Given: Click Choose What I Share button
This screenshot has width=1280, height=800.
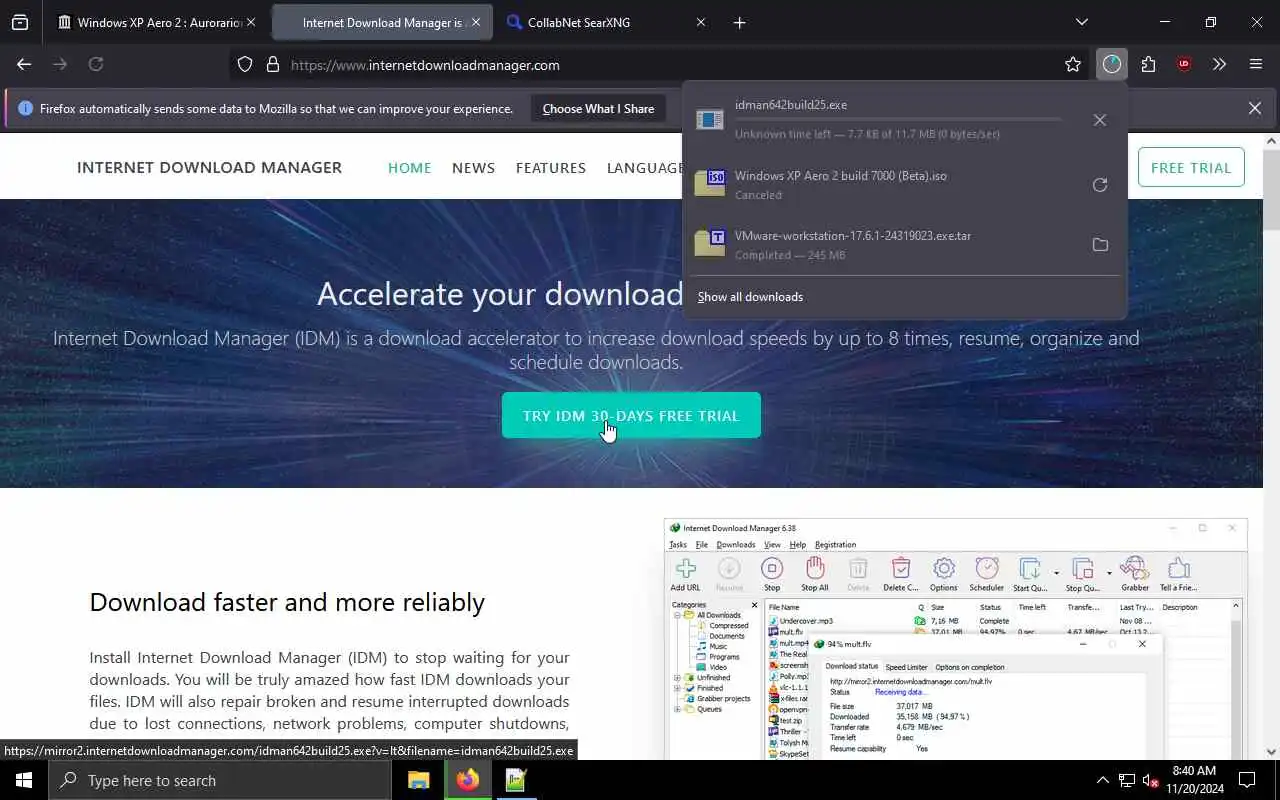Looking at the screenshot, I should point(598,108).
